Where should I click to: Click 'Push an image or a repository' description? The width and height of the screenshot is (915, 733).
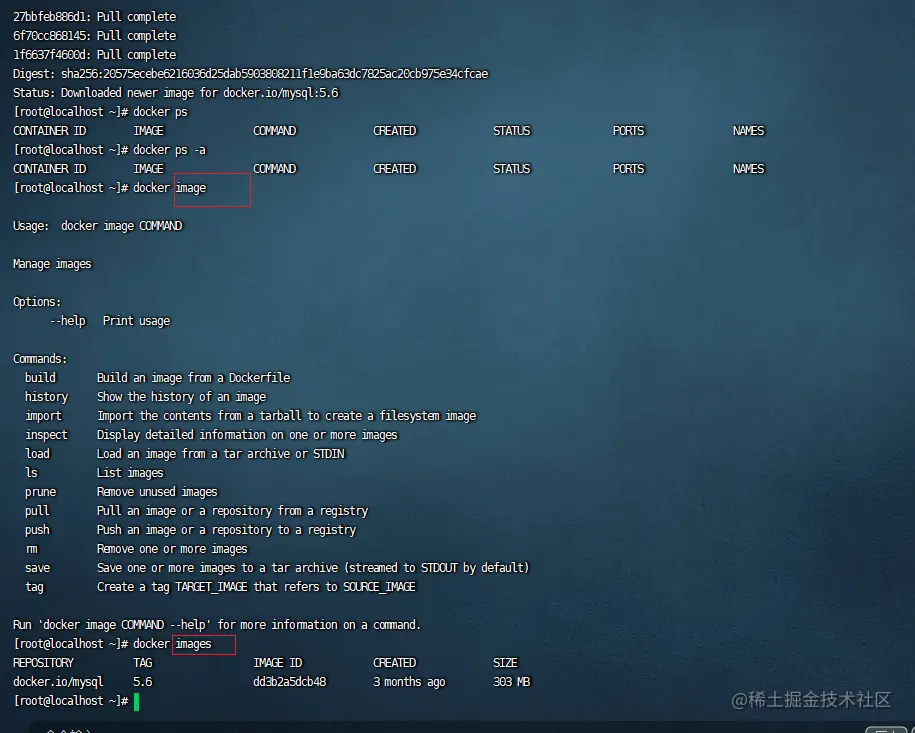(x=226, y=530)
